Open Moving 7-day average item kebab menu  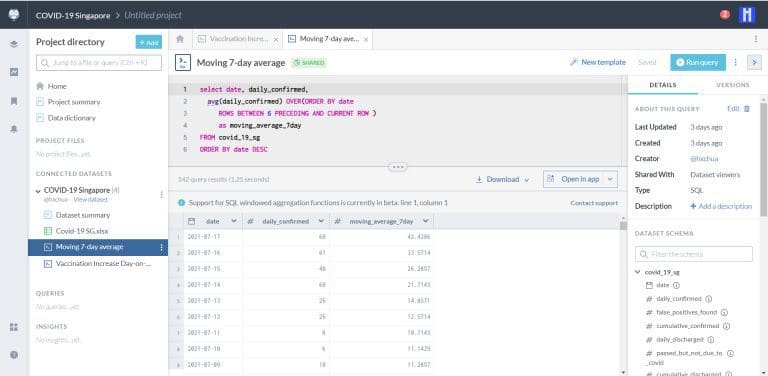click(x=162, y=247)
